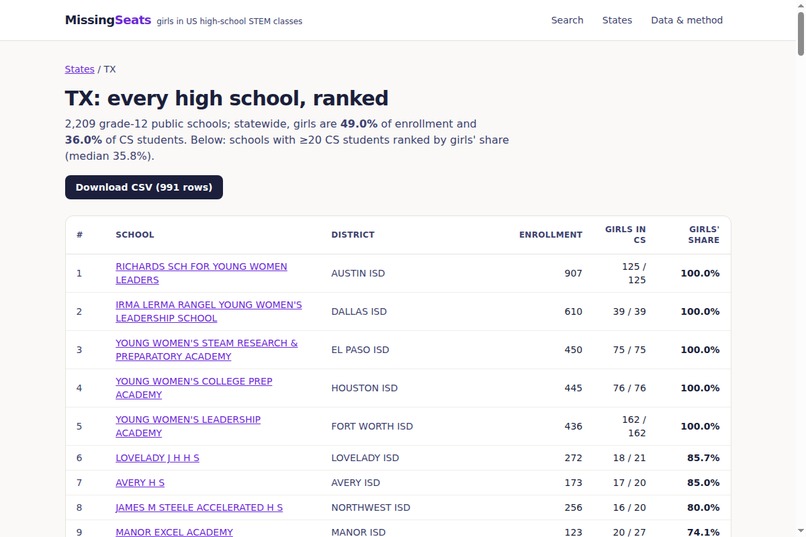Follow the States breadcrumb link

coord(80,69)
